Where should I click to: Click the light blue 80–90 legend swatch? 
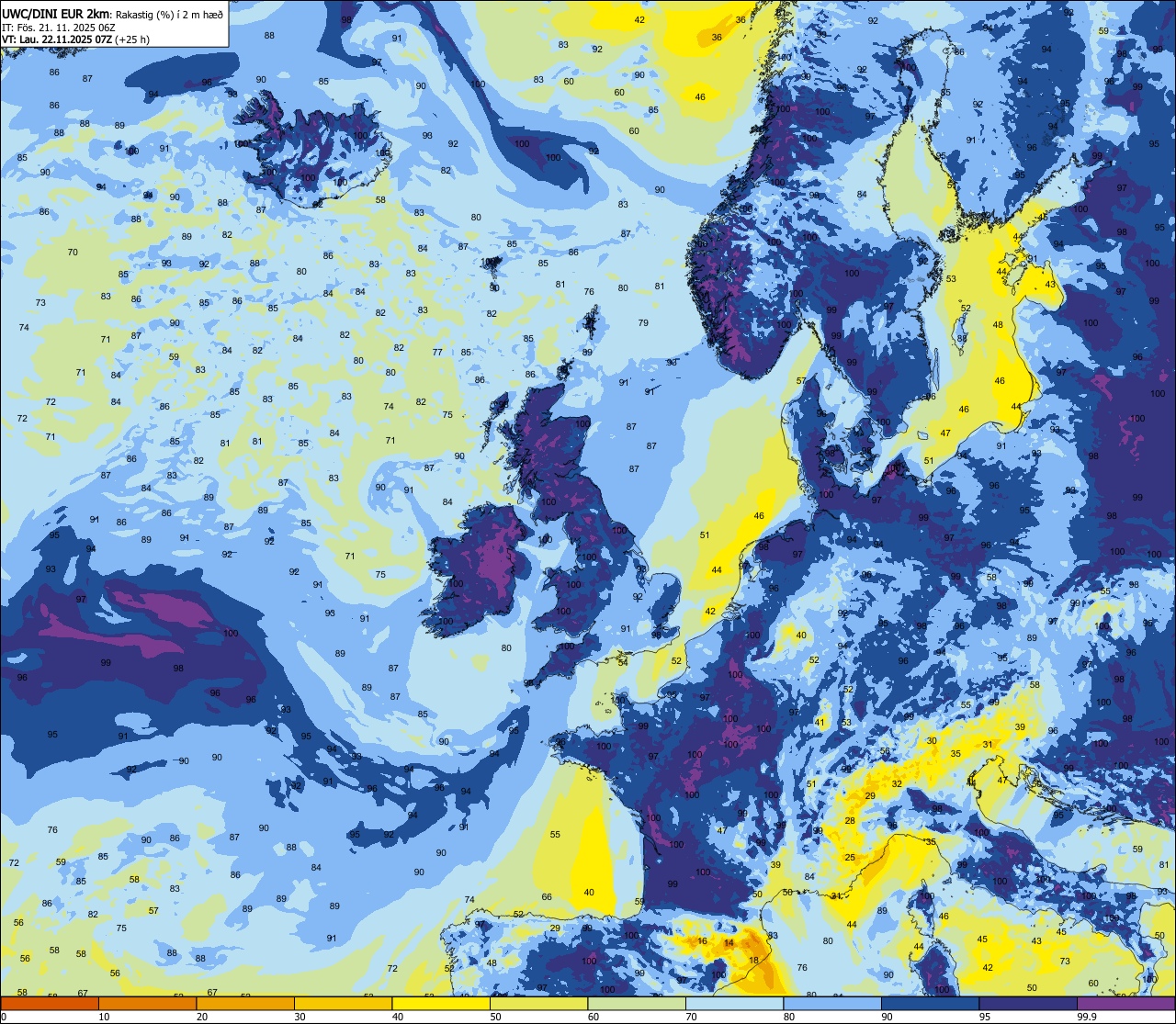click(832, 1003)
